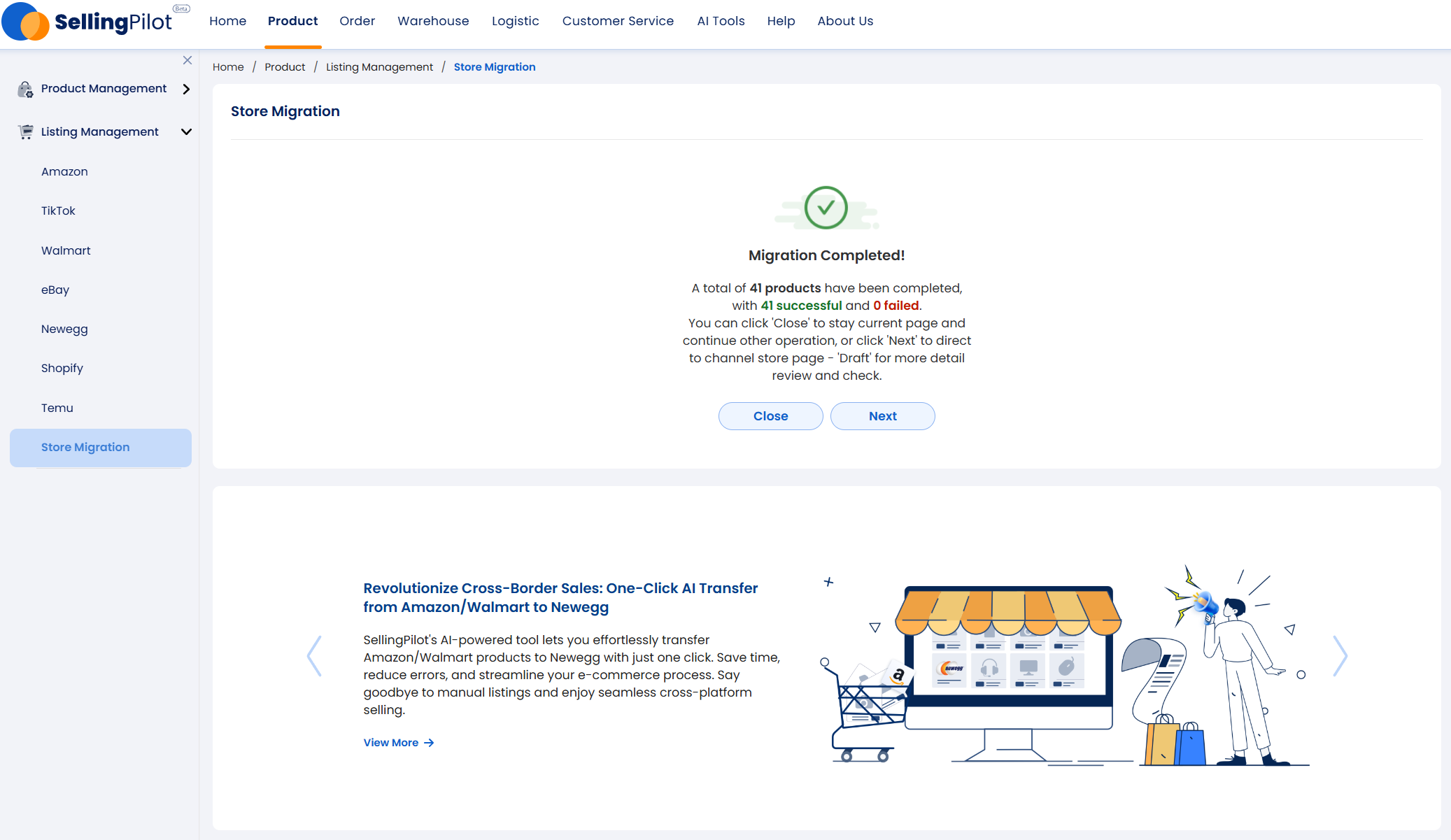The width and height of the screenshot is (1451, 840).
Task: Click the Migration Completed! heading
Action: click(826, 255)
